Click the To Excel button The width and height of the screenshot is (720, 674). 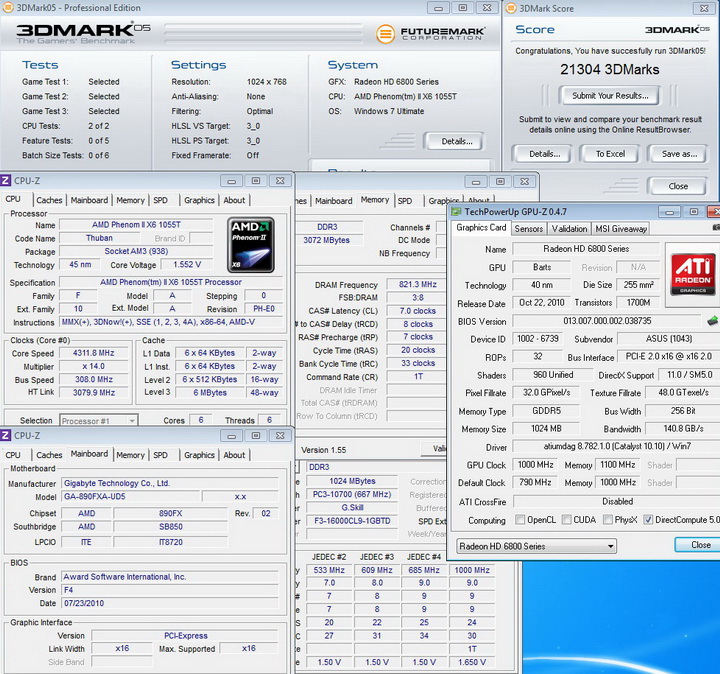610,154
